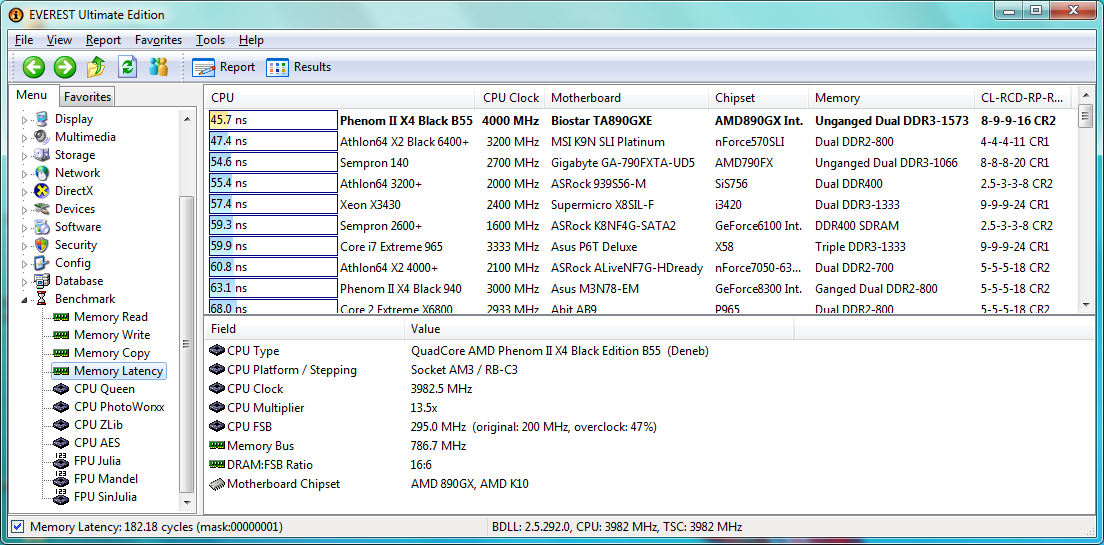
Task: Click the CPU Queen chip icon
Action: point(61,389)
